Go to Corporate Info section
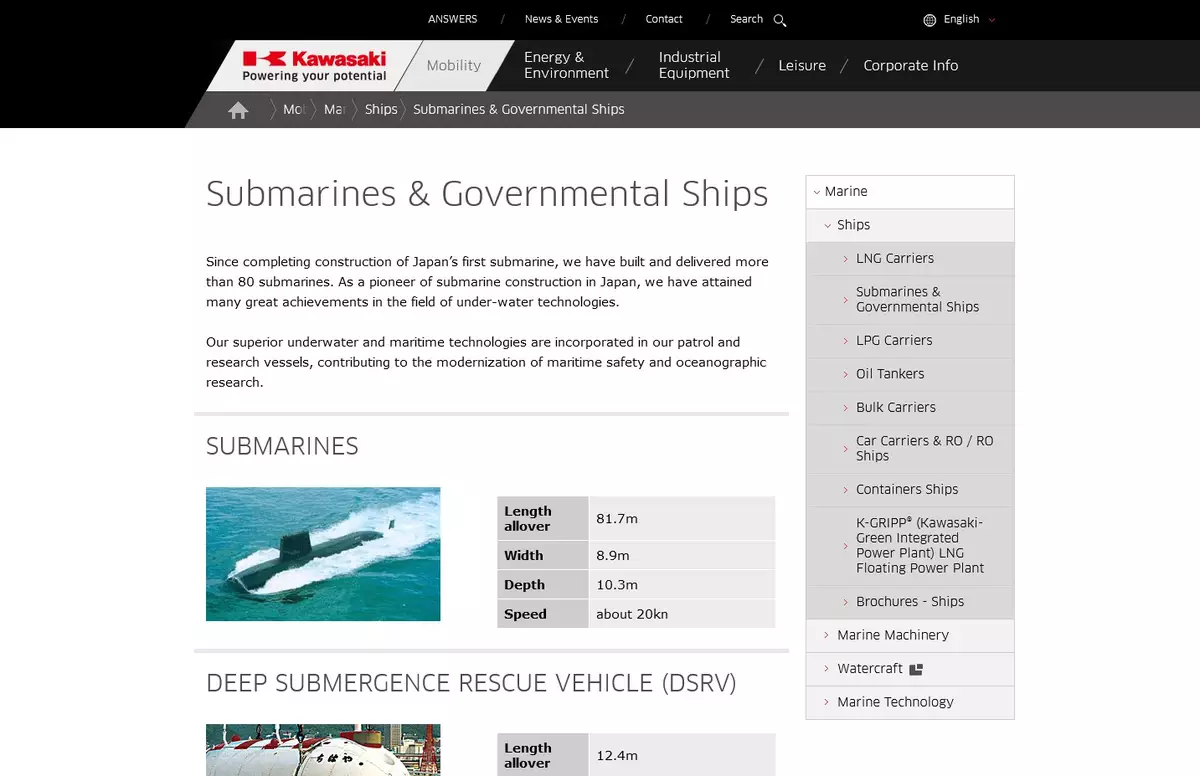The height and width of the screenshot is (776, 1200). [x=910, y=66]
